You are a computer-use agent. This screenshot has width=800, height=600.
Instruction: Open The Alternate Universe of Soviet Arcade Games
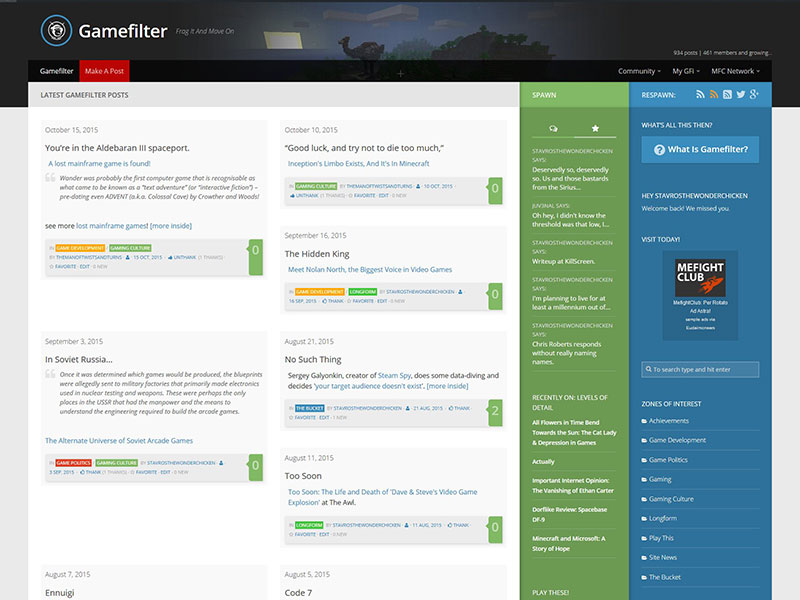pyautogui.click(x=119, y=440)
